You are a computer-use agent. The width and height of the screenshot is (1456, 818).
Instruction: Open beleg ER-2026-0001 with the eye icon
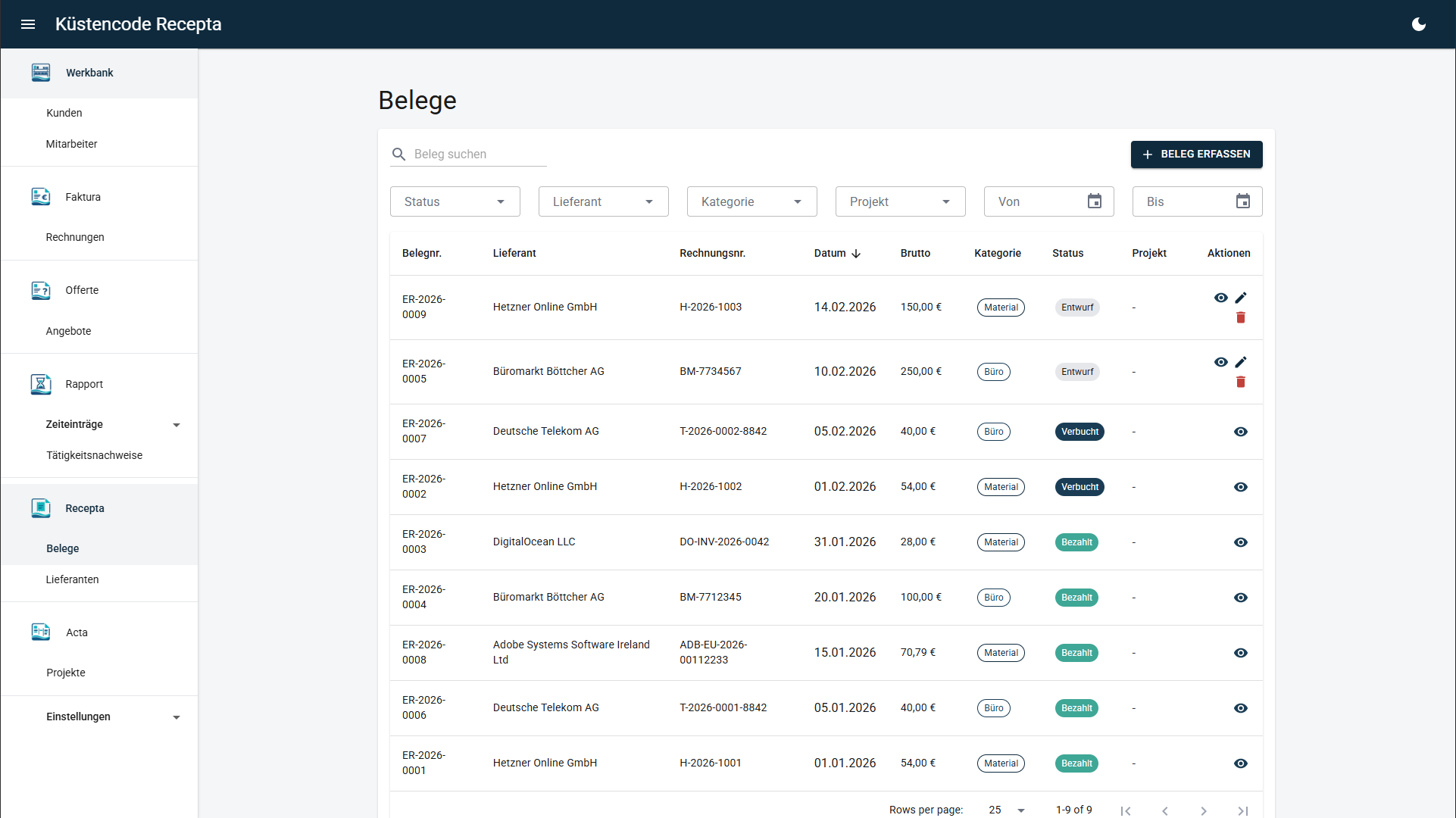[x=1241, y=763]
